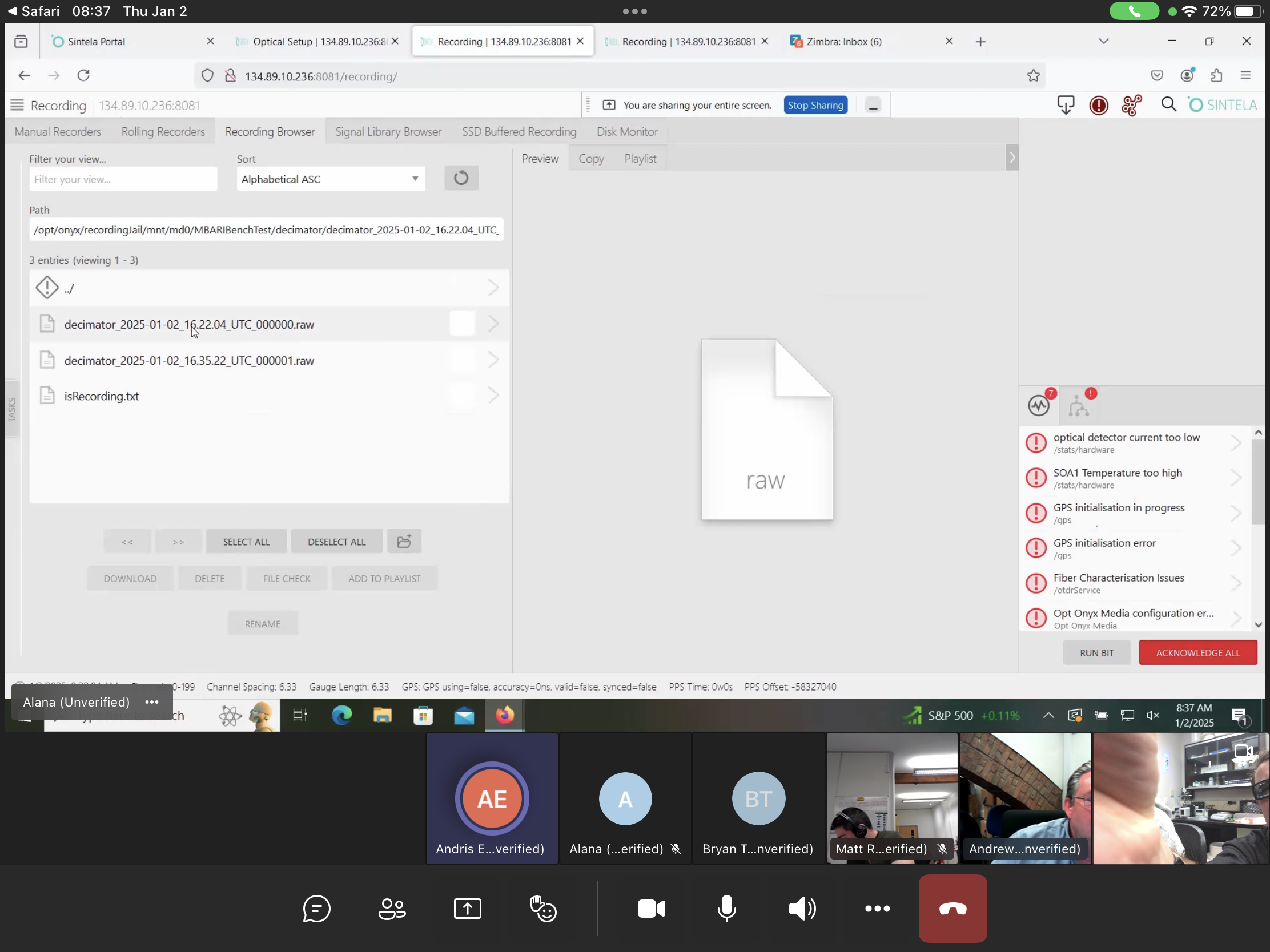1270x952 pixels.
Task: Open File Explorer from the Windows taskbar
Action: tap(383, 715)
